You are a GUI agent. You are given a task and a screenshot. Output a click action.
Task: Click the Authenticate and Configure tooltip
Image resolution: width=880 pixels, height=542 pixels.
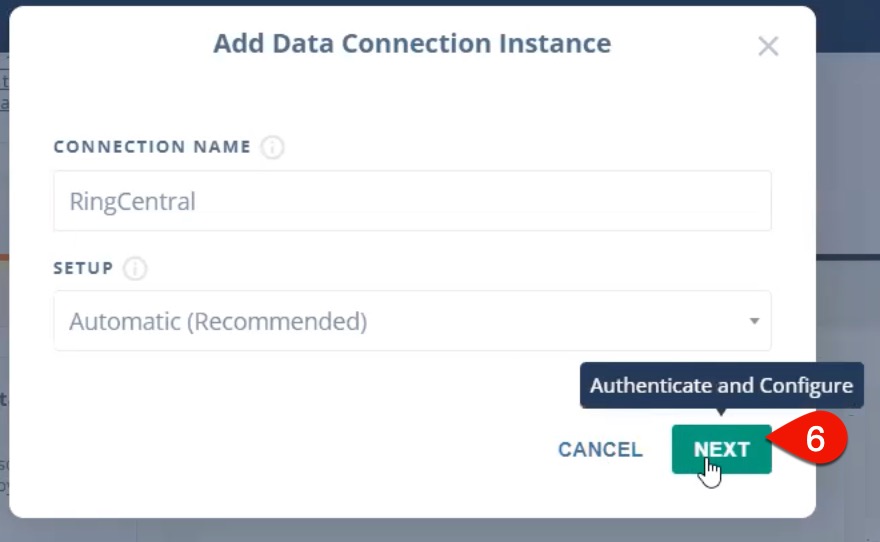722,385
